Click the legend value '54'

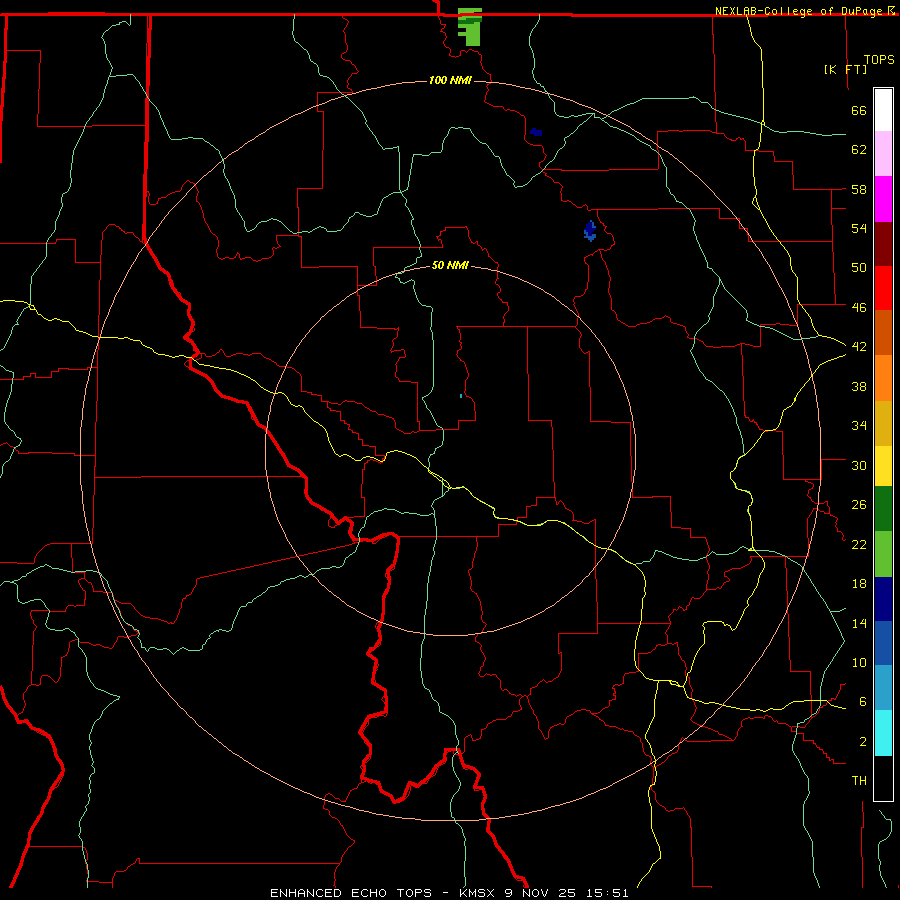859,228
